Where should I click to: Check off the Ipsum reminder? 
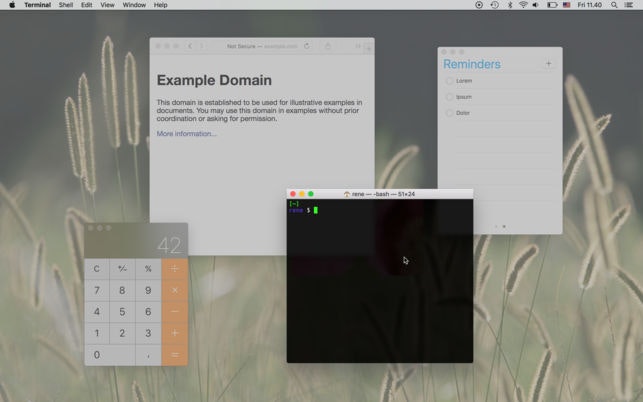(449, 97)
